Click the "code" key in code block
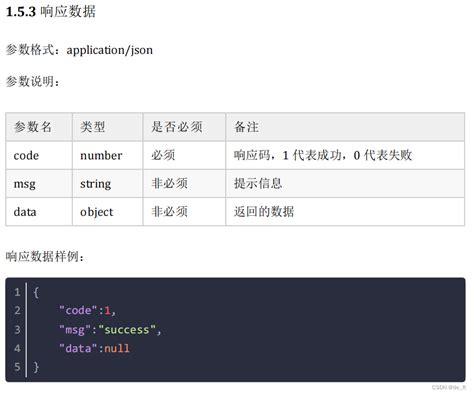474x395 pixels. click(x=78, y=311)
